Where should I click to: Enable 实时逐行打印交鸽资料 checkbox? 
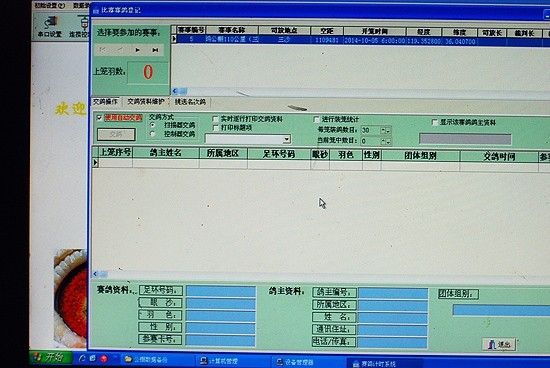click(216, 119)
